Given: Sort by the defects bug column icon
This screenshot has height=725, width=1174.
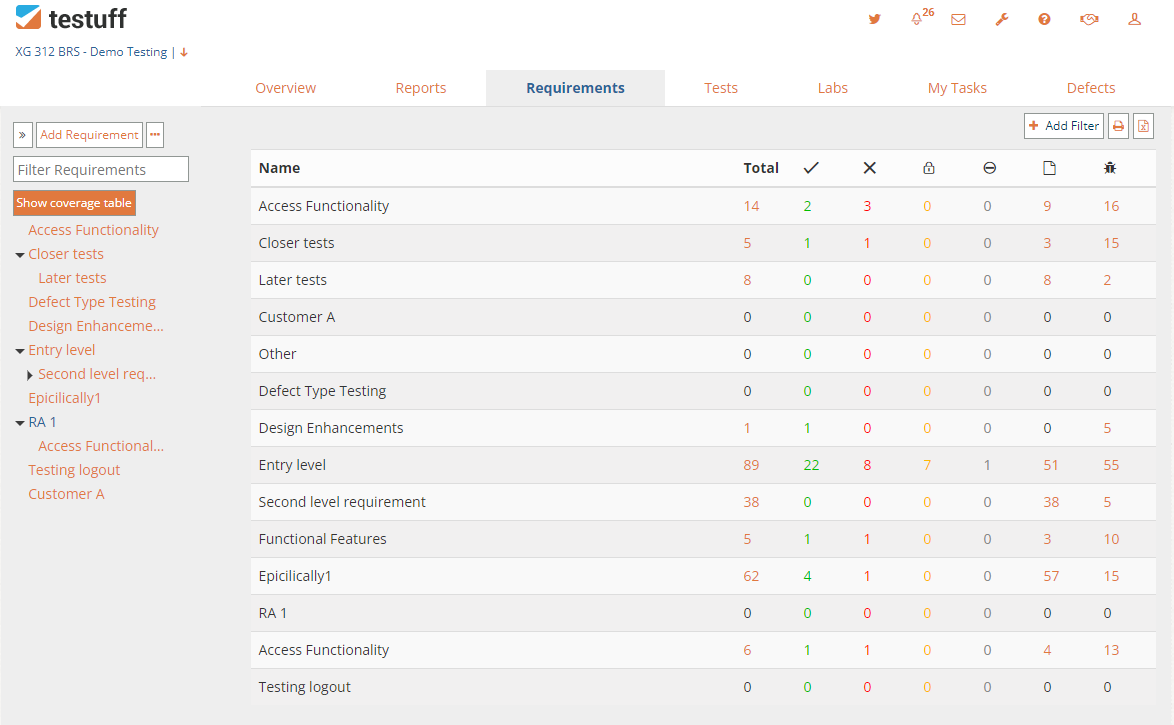Looking at the screenshot, I should (x=1110, y=168).
